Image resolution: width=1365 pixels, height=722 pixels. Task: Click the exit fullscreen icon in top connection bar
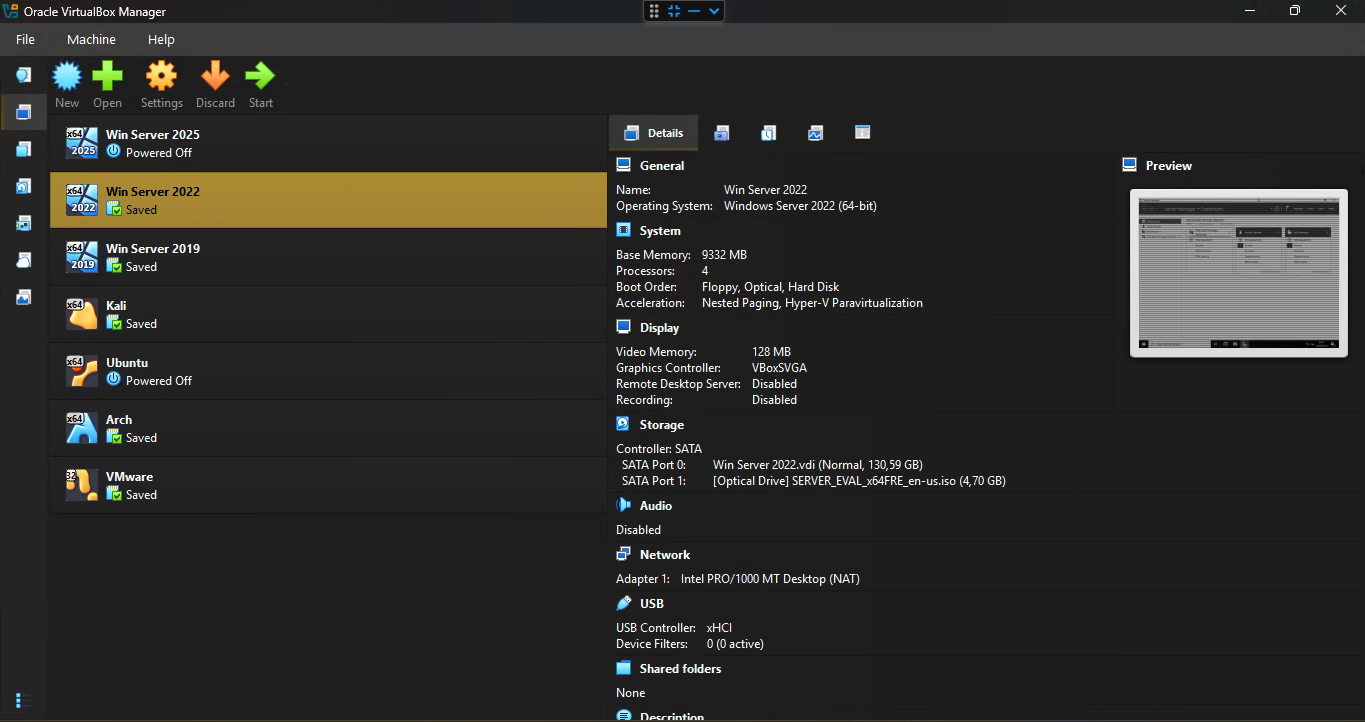(674, 11)
